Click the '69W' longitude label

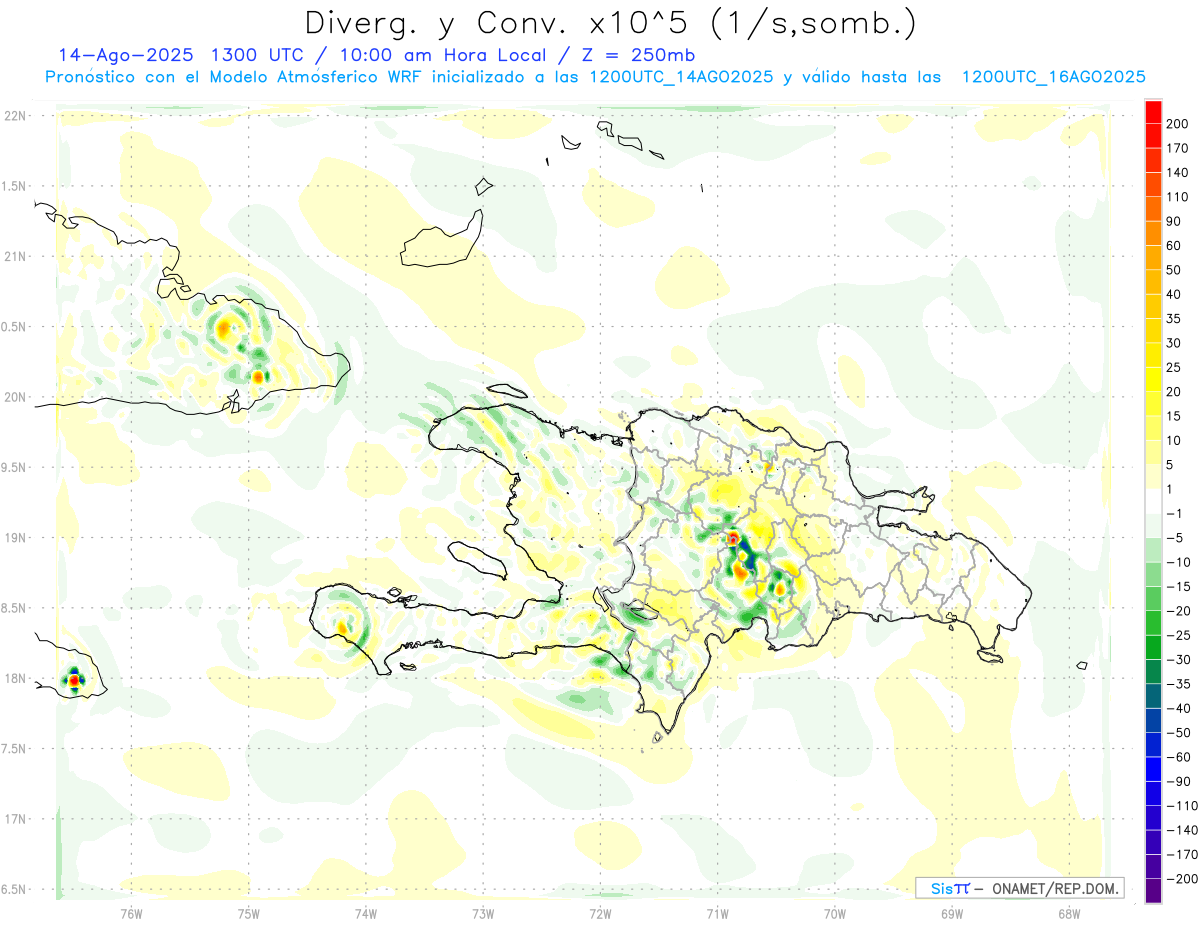coord(951,913)
